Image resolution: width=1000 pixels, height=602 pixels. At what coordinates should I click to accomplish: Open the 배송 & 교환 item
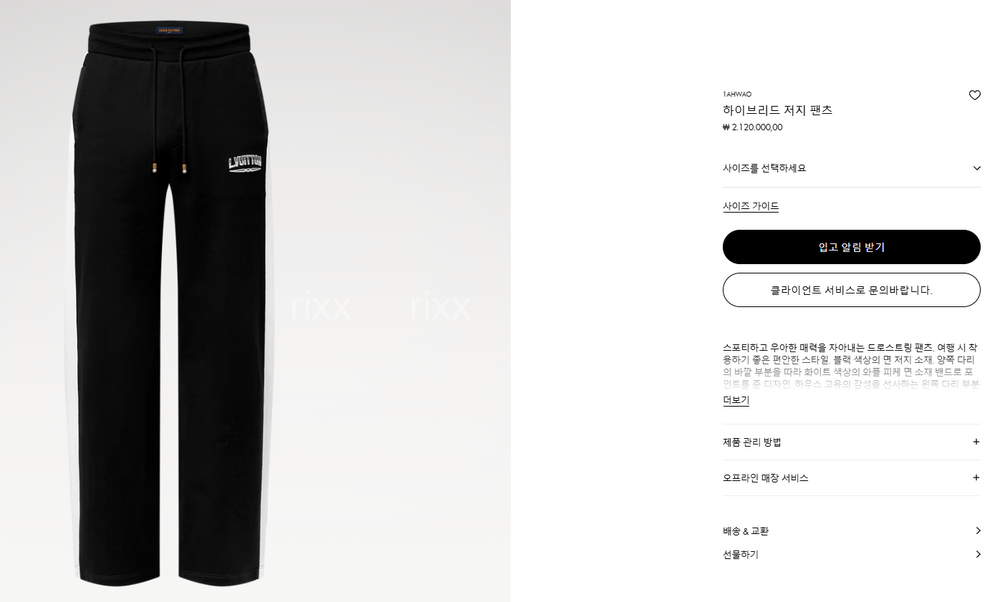pyautogui.click(x=851, y=531)
